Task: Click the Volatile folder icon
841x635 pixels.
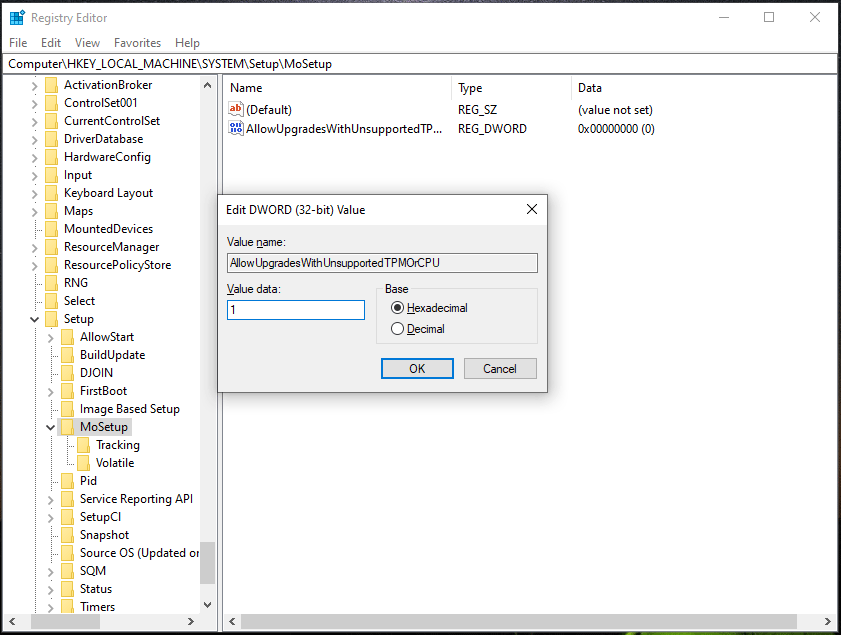Action: (84, 463)
